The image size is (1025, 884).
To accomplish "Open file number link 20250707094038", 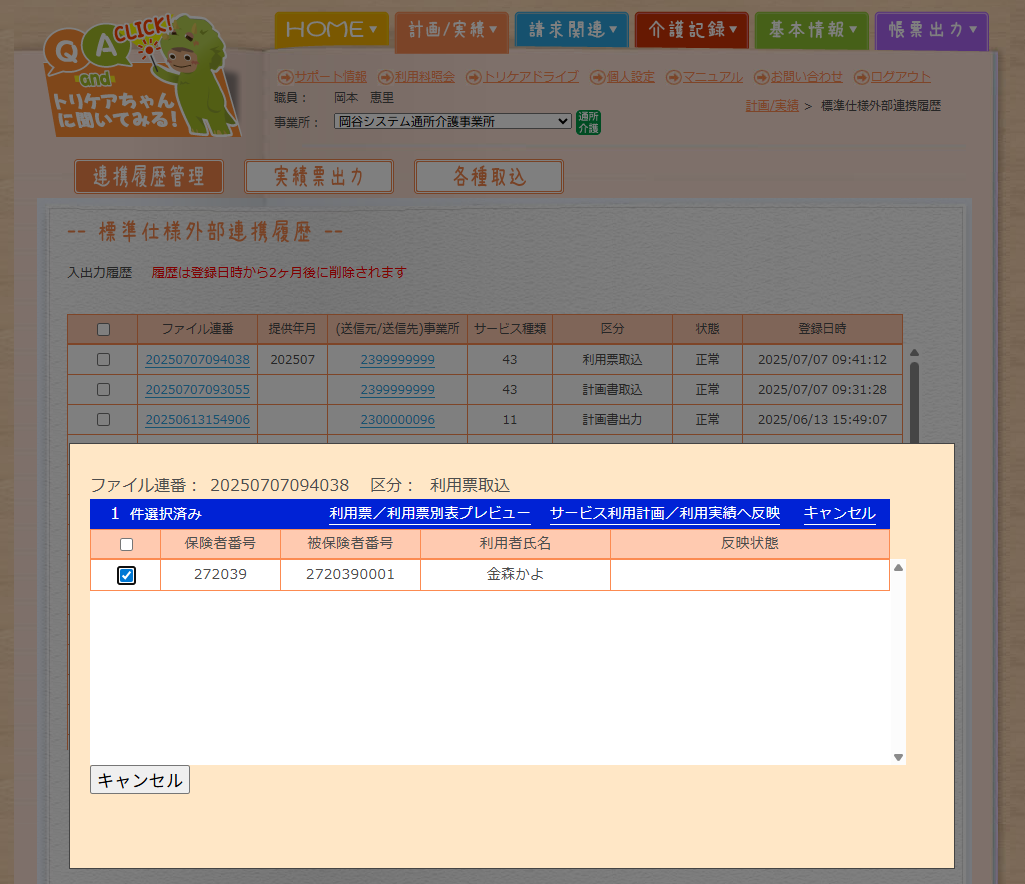I will [x=197, y=360].
